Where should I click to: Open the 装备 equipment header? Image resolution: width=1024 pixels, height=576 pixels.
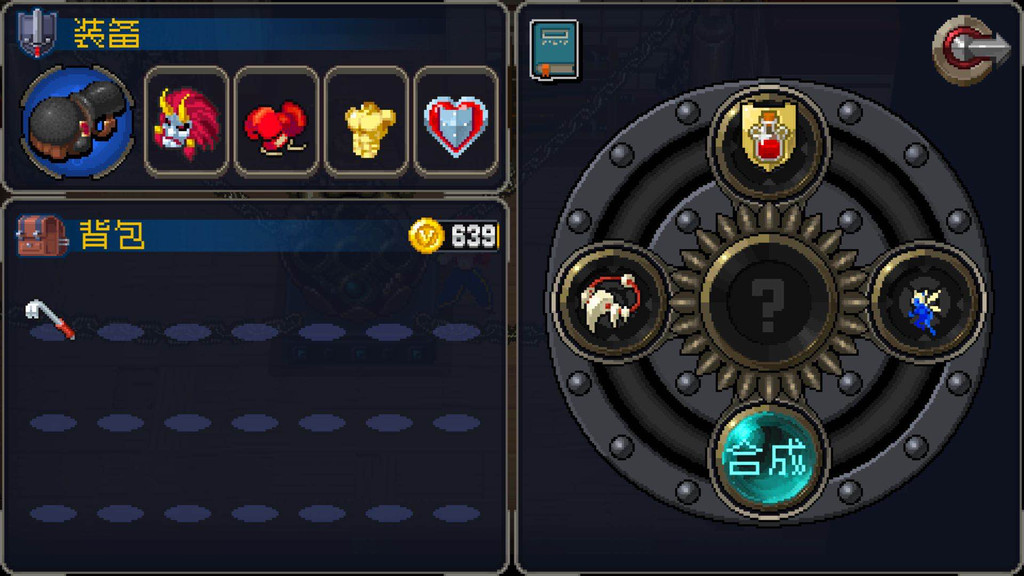click(x=107, y=33)
